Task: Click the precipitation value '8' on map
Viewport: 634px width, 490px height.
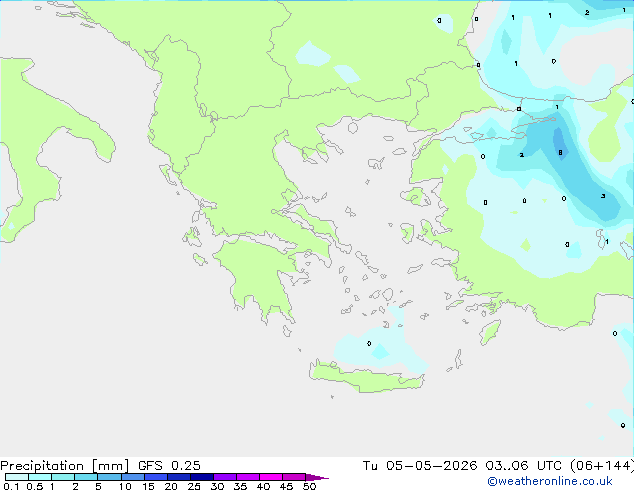Action: click(x=560, y=152)
